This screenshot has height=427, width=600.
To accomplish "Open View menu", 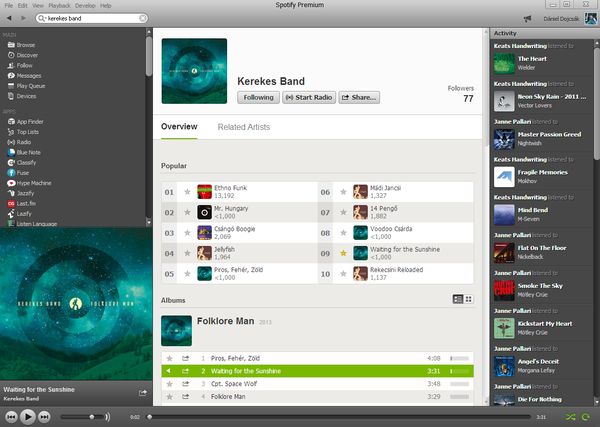I will point(38,5).
